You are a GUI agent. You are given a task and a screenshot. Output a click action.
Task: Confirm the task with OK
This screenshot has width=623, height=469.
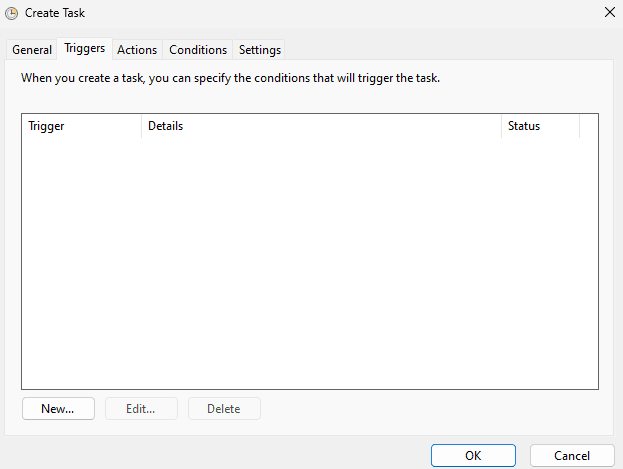click(x=473, y=455)
